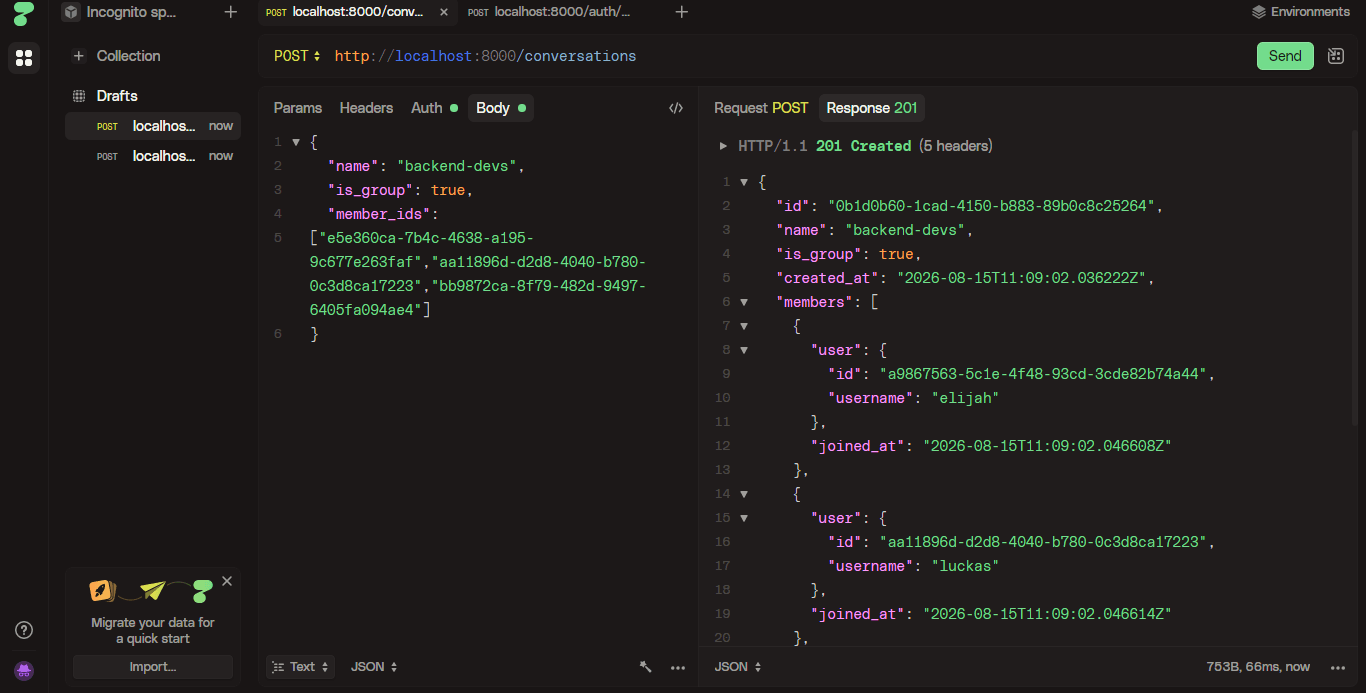Image resolution: width=1366 pixels, height=693 pixels.
Task: Click the prettify wand icon
Action: tap(646, 667)
